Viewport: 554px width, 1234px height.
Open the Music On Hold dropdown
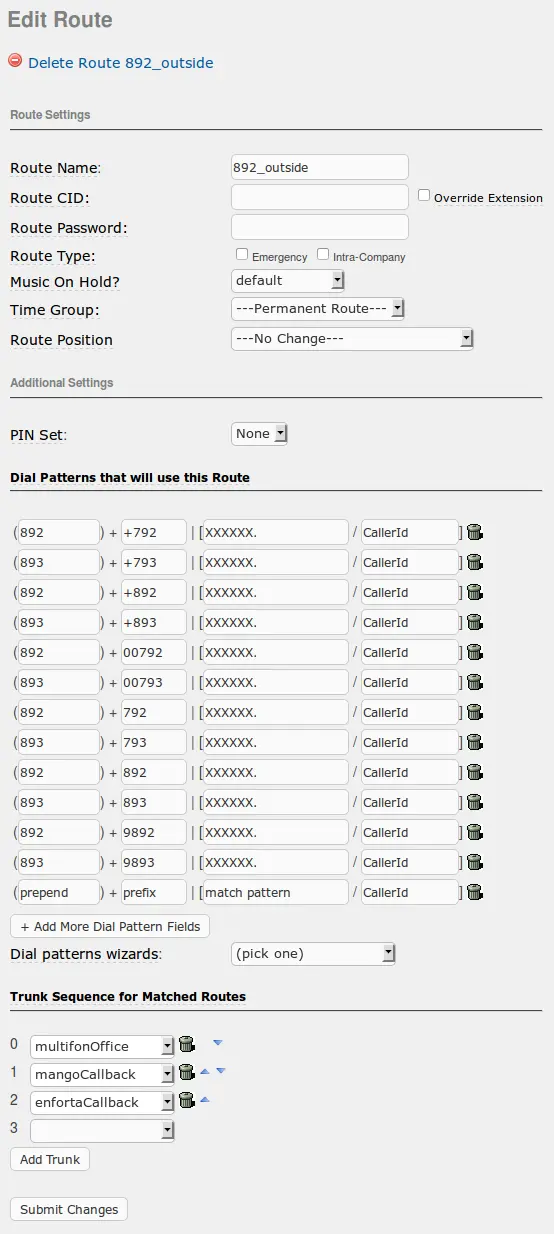(288, 281)
